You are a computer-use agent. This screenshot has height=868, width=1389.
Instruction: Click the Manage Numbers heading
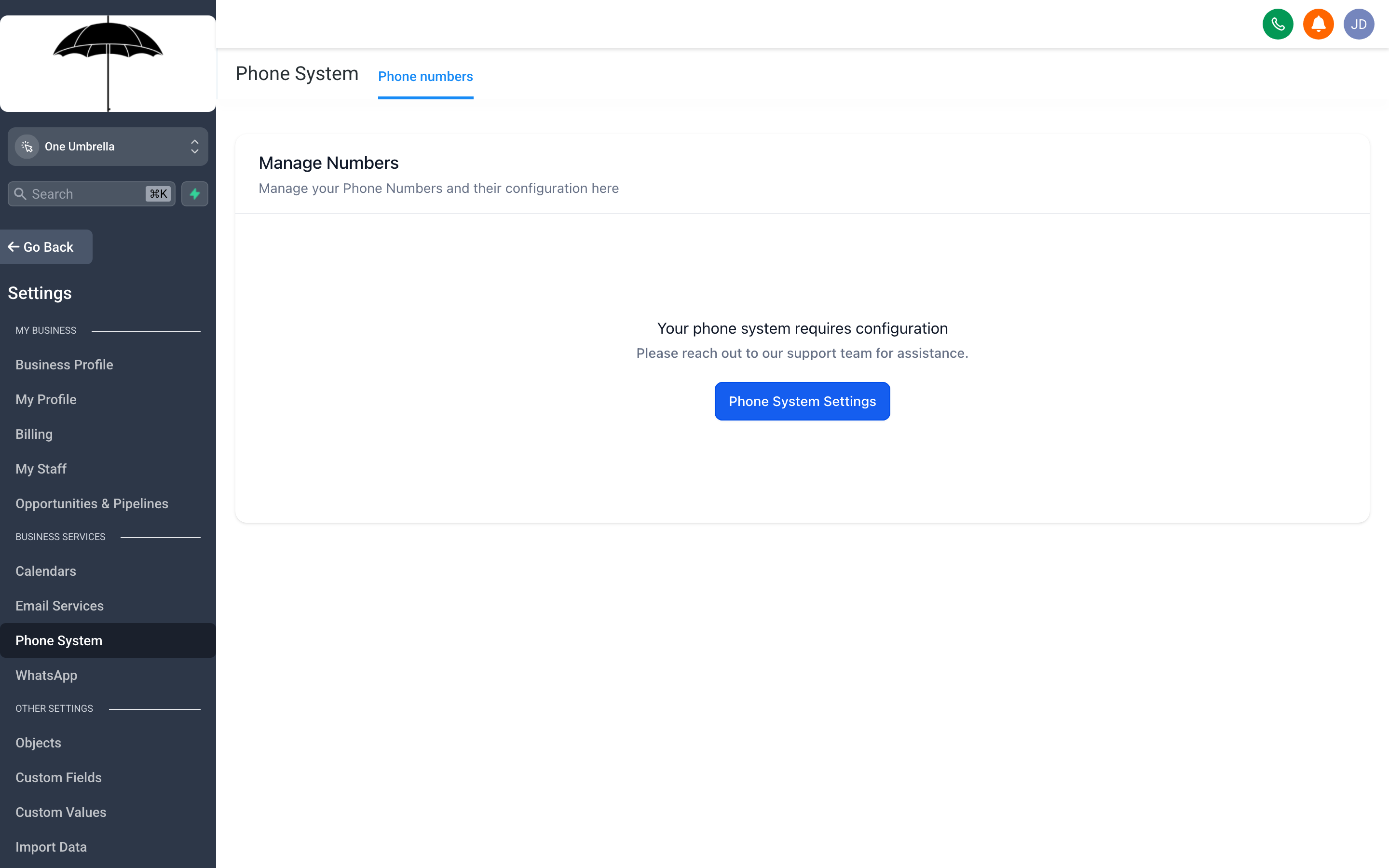click(x=328, y=163)
